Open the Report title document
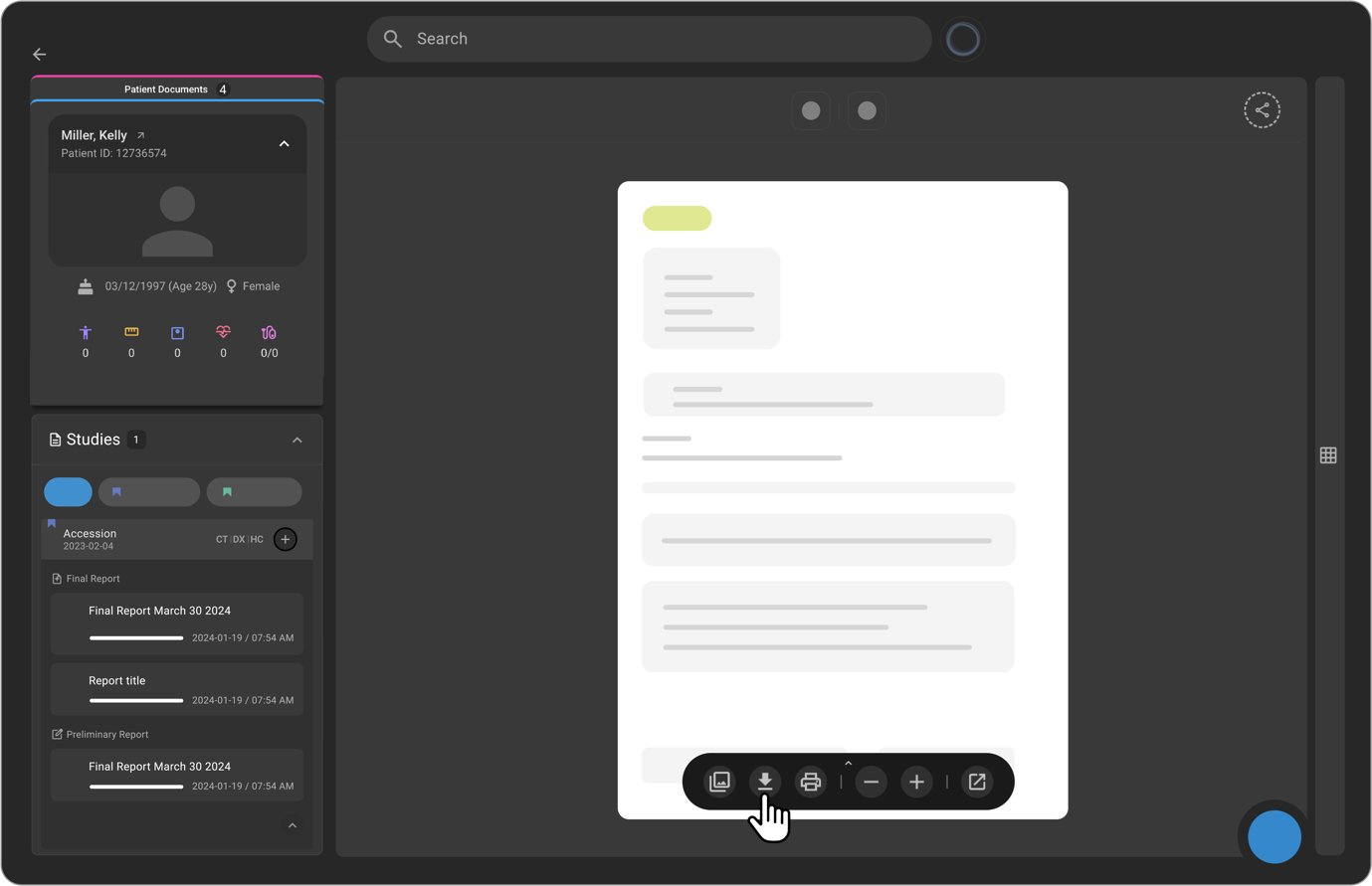The image size is (1372, 886). coord(177,689)
